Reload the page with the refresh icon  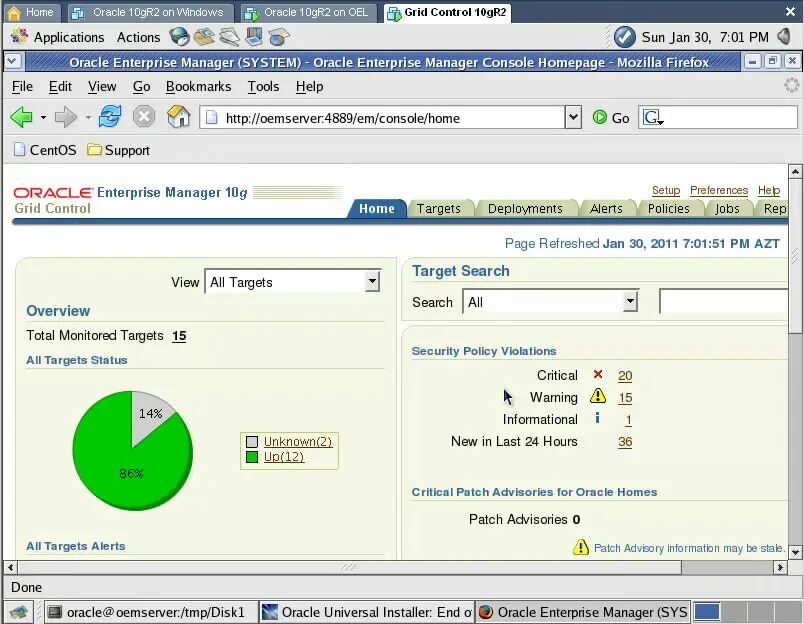tap(110, 117)
